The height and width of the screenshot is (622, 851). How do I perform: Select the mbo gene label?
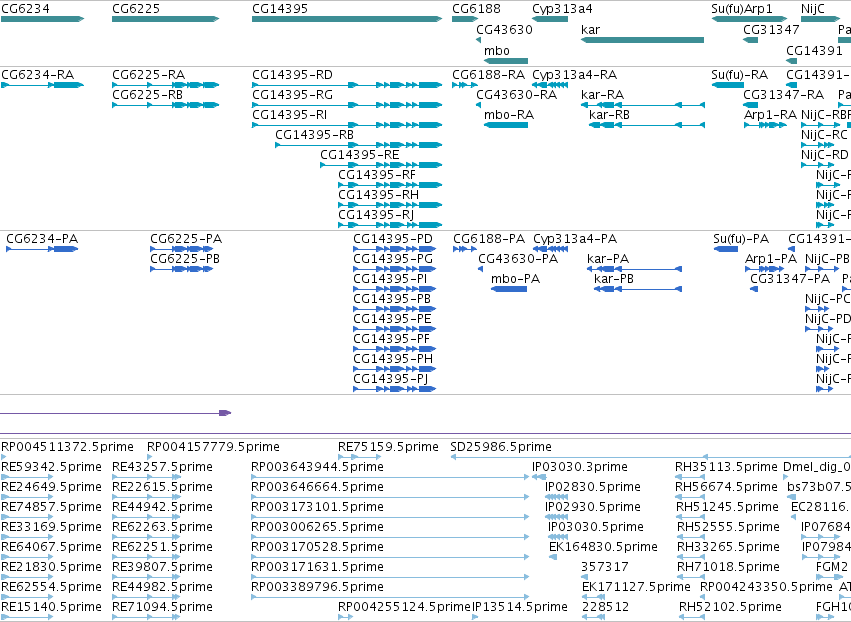497,51
